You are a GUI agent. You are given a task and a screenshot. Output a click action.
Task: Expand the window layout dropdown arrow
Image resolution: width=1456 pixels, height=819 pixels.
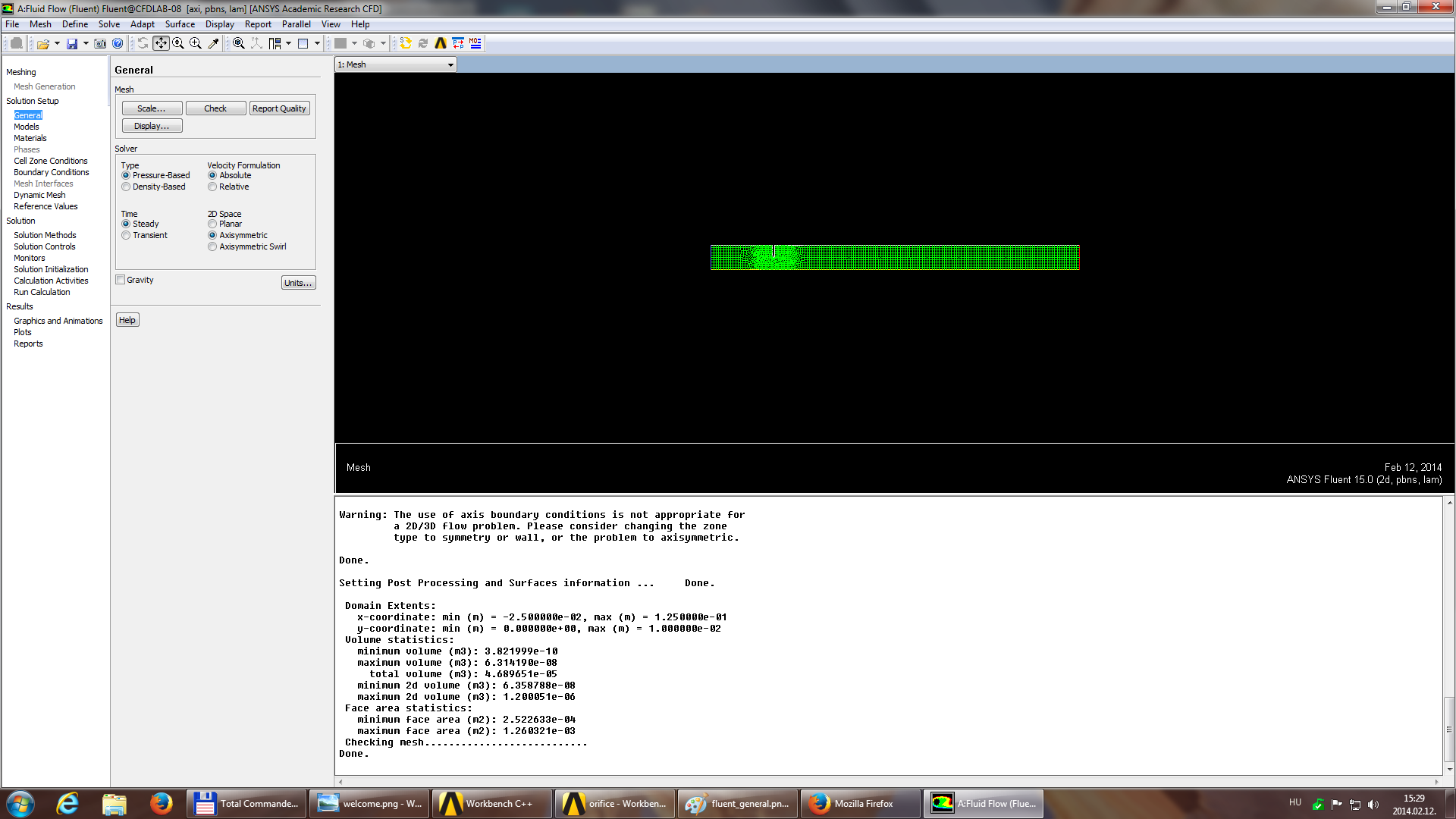click(x=317, y=43)
